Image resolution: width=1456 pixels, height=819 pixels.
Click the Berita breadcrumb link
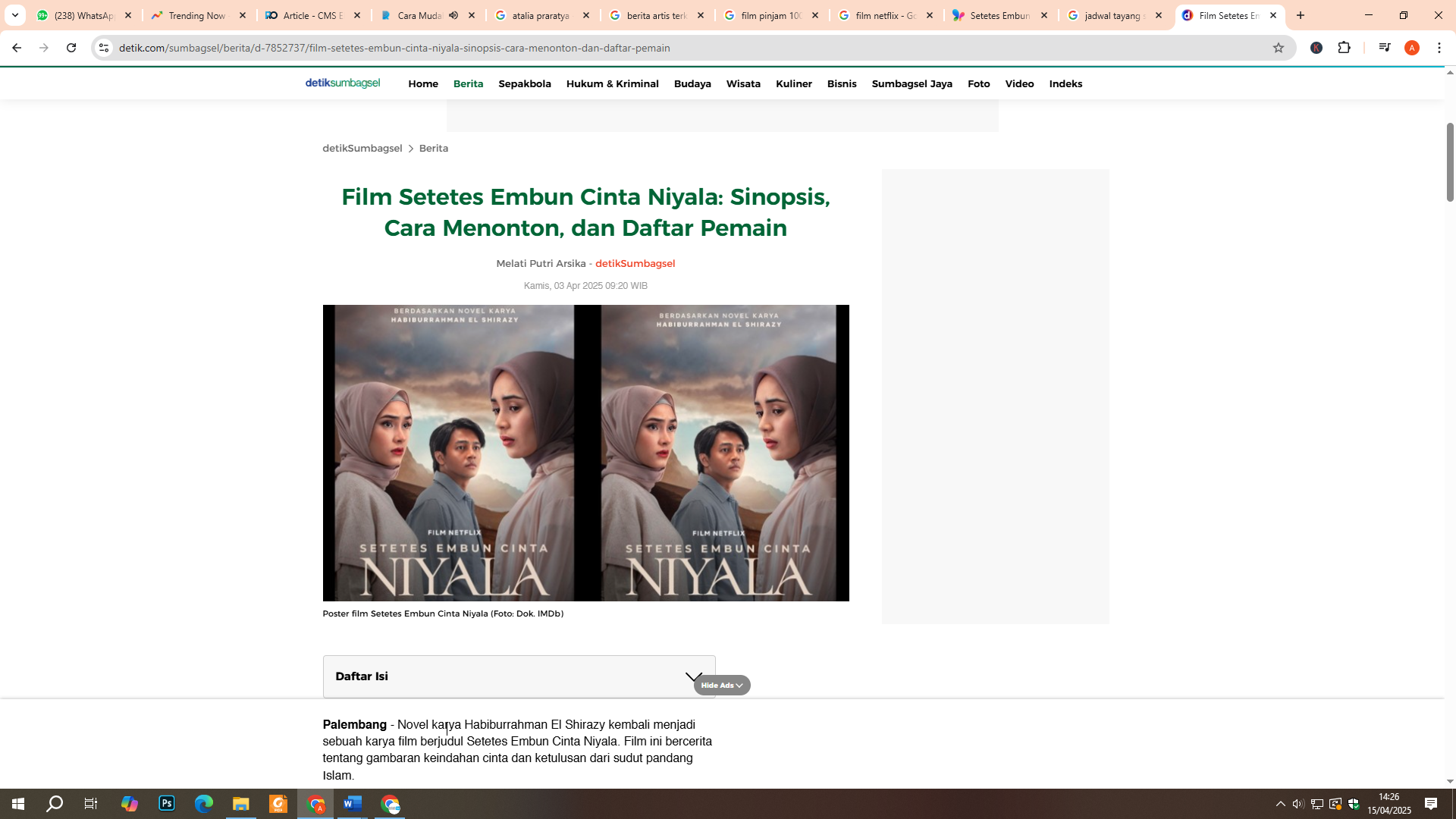(x=434, y=149)
